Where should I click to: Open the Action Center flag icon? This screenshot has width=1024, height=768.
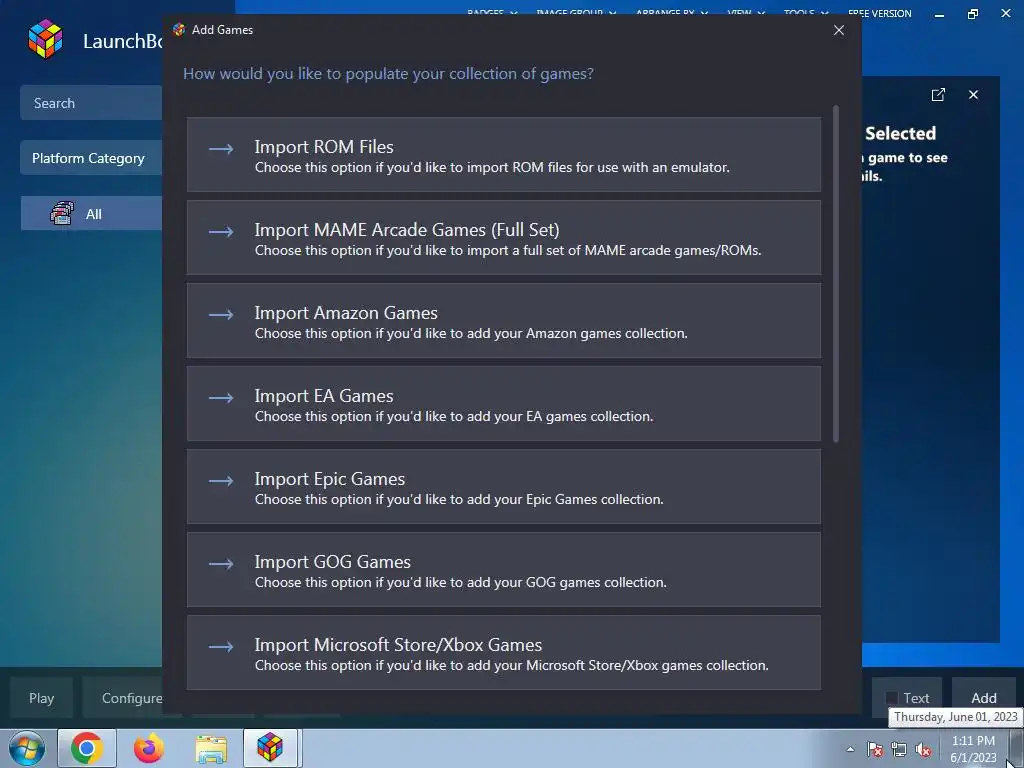(x=874, y=749)
